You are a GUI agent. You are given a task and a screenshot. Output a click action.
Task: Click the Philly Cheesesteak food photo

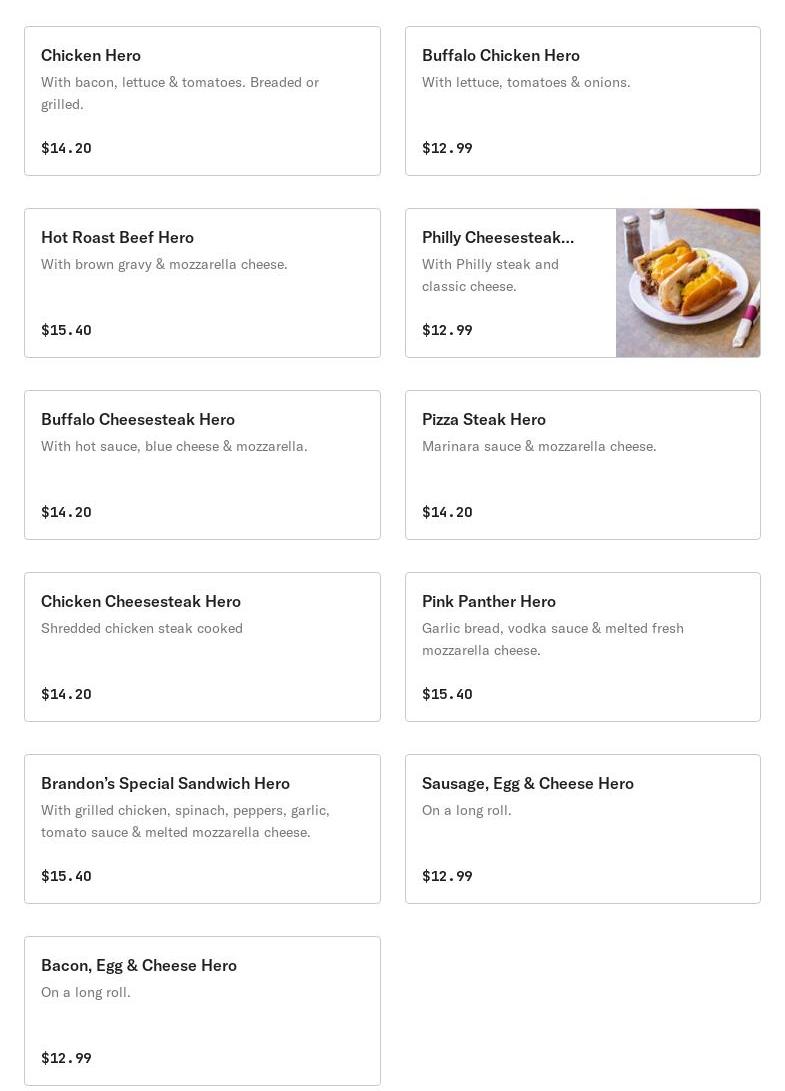coord(688,283)
